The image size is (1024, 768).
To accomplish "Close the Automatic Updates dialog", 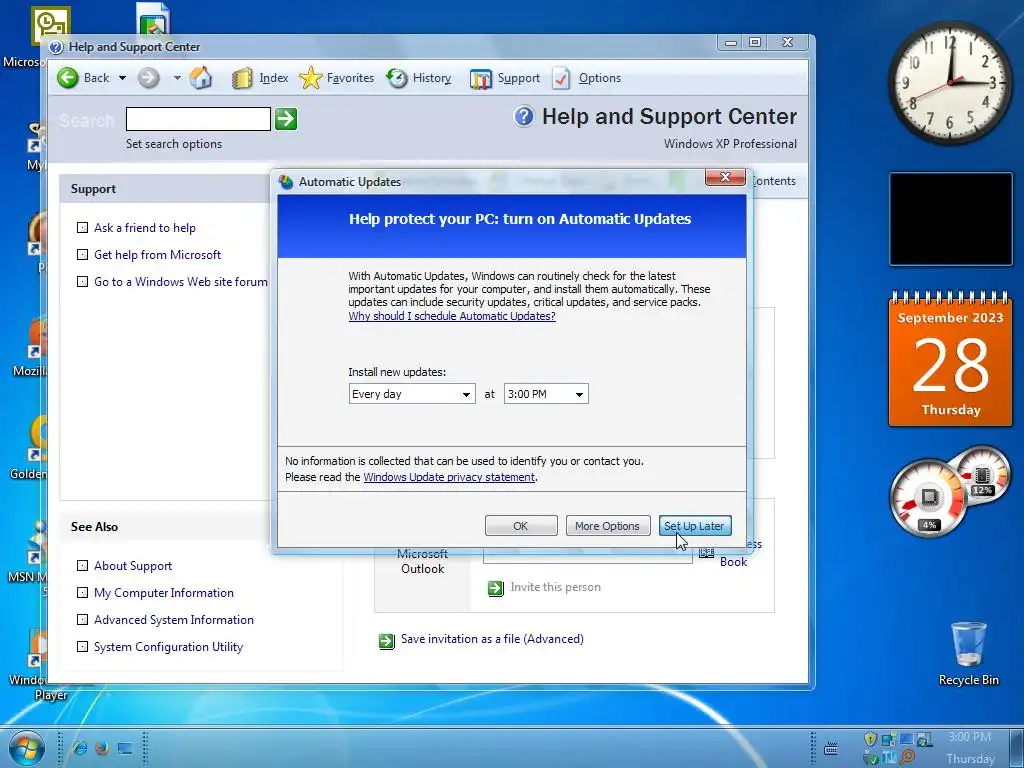I will coord(725,178).
